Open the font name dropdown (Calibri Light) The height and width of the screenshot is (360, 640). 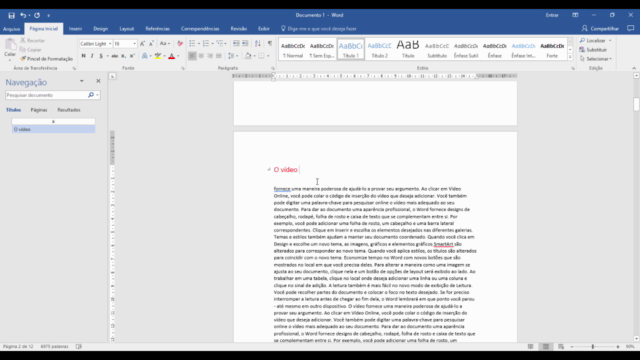click(110, 44)
